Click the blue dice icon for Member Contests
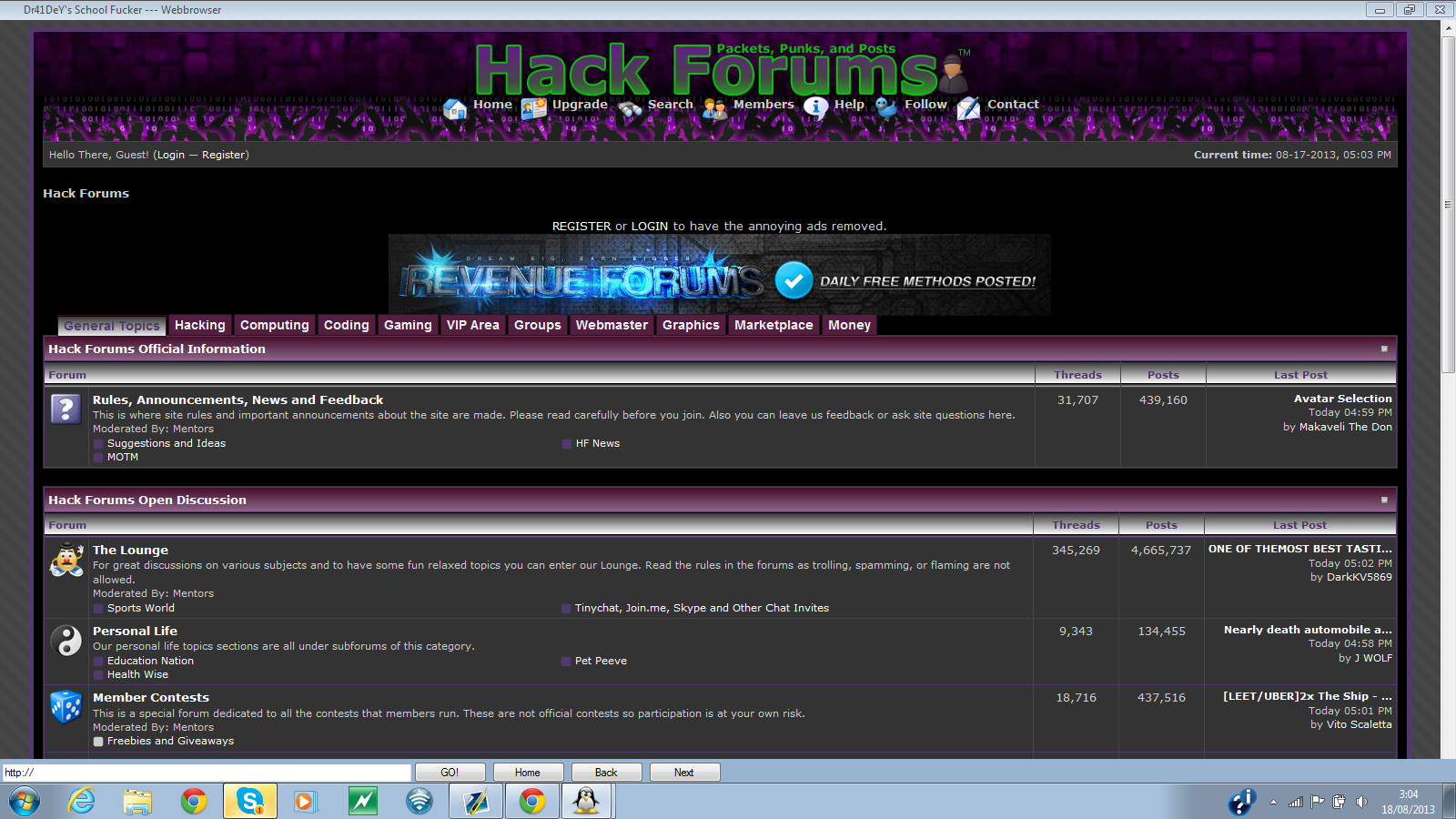Viewport: 1456px width, 819px height. (x=66, y=706)
